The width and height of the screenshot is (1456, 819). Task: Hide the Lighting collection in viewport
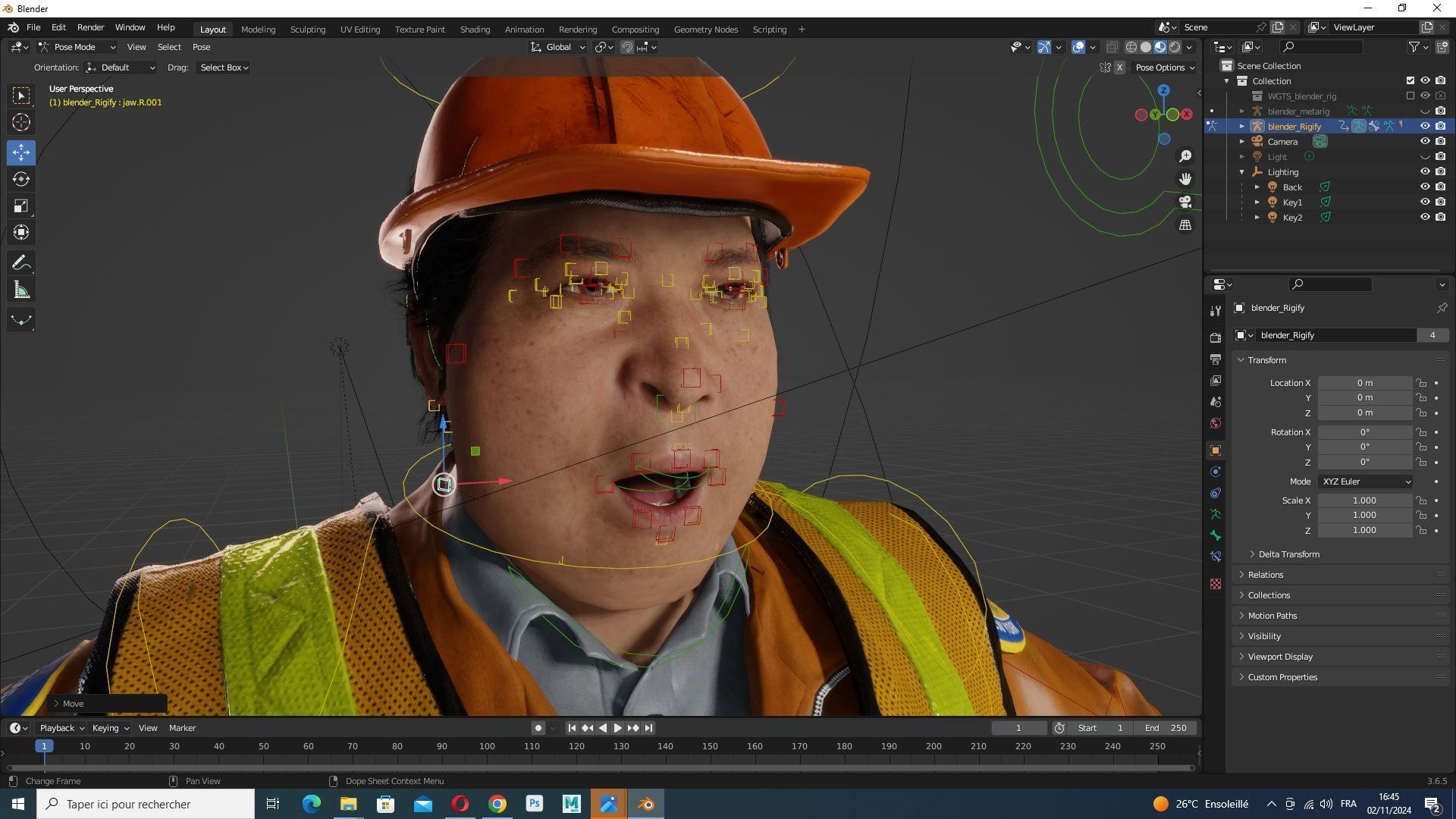tap(1425, 172)
